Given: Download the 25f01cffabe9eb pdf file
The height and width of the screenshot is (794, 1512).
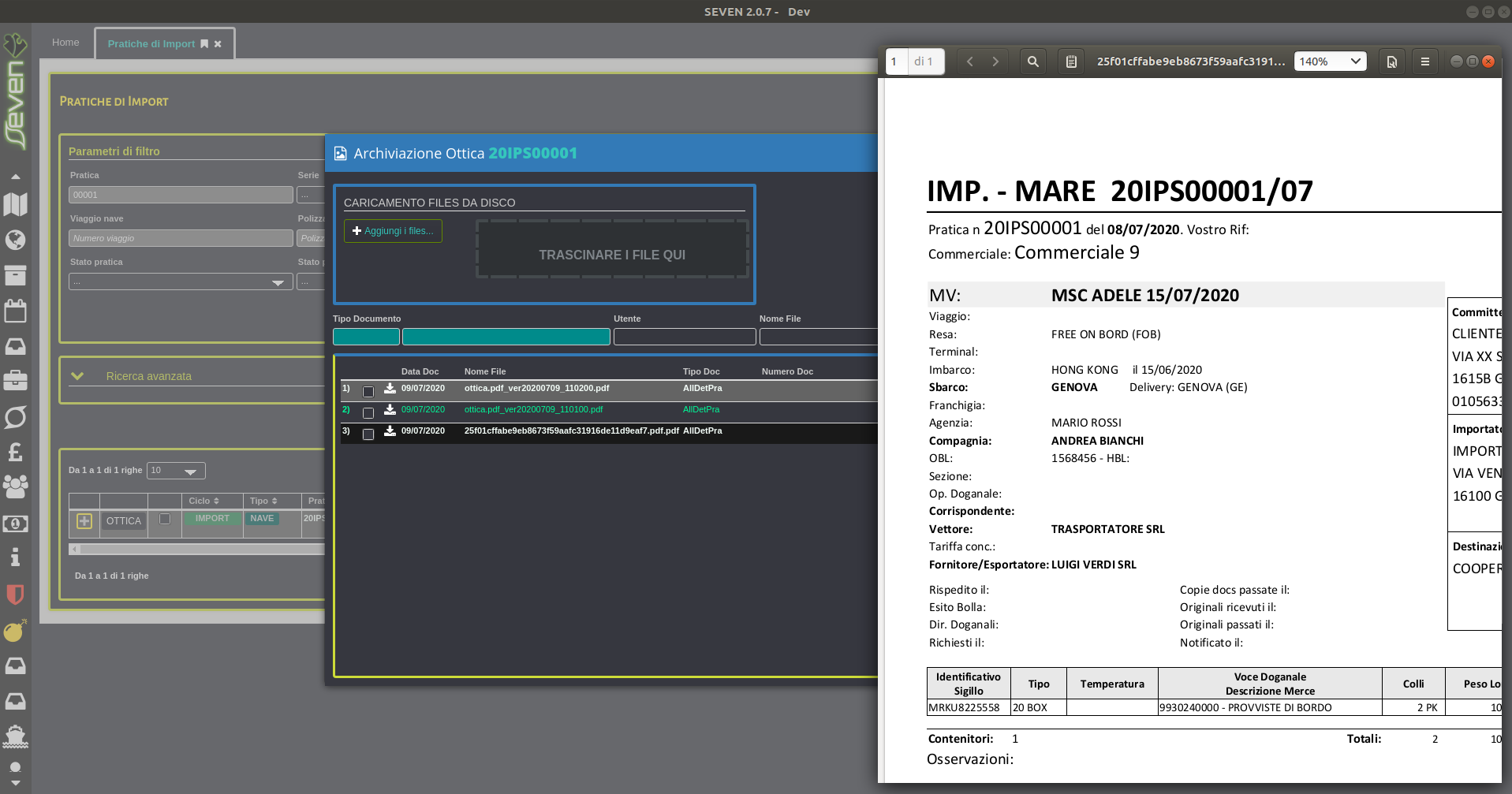Looking at the screenshot, I should point(390,431).
